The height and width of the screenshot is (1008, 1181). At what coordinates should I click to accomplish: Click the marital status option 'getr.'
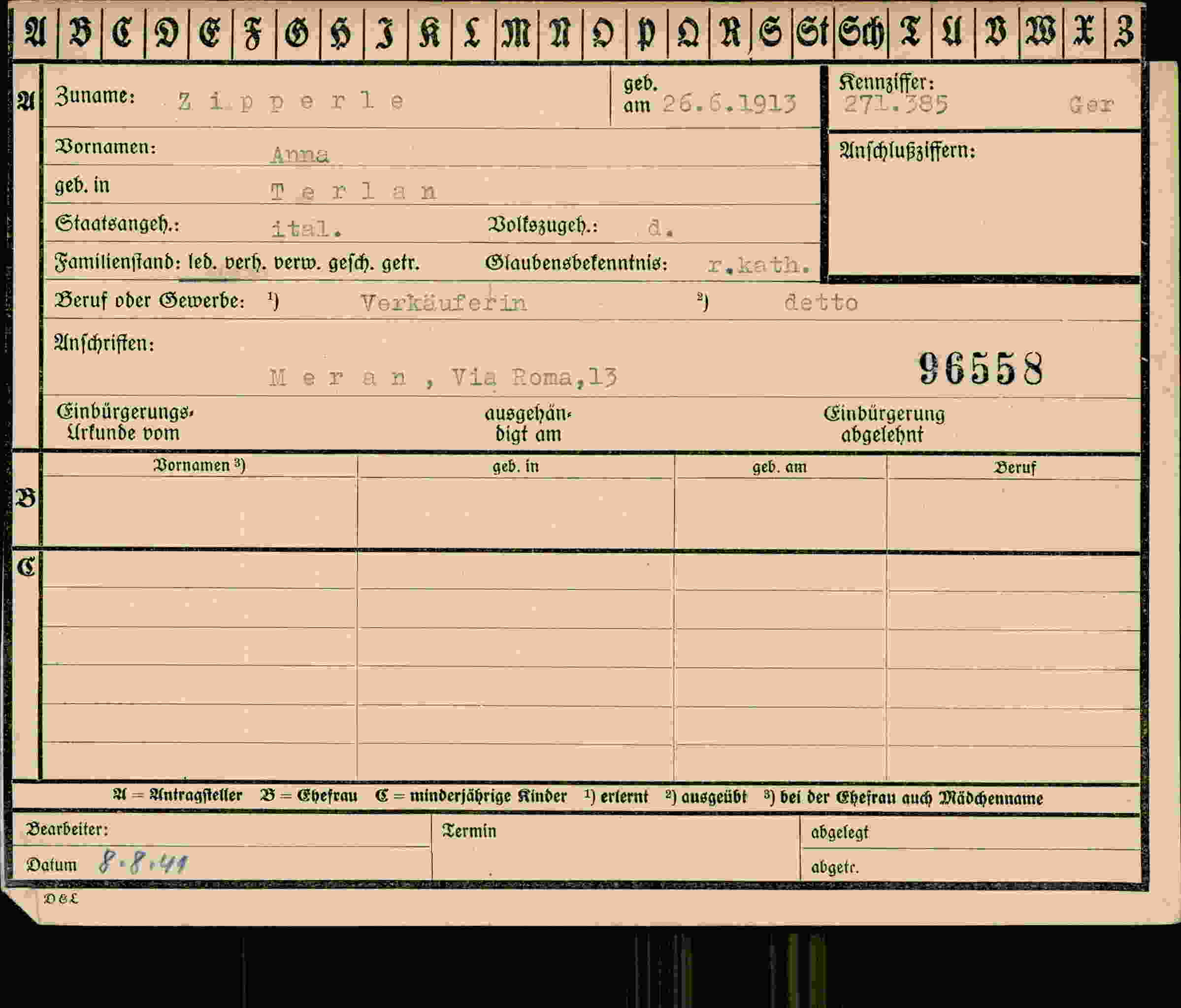(401, 262)
